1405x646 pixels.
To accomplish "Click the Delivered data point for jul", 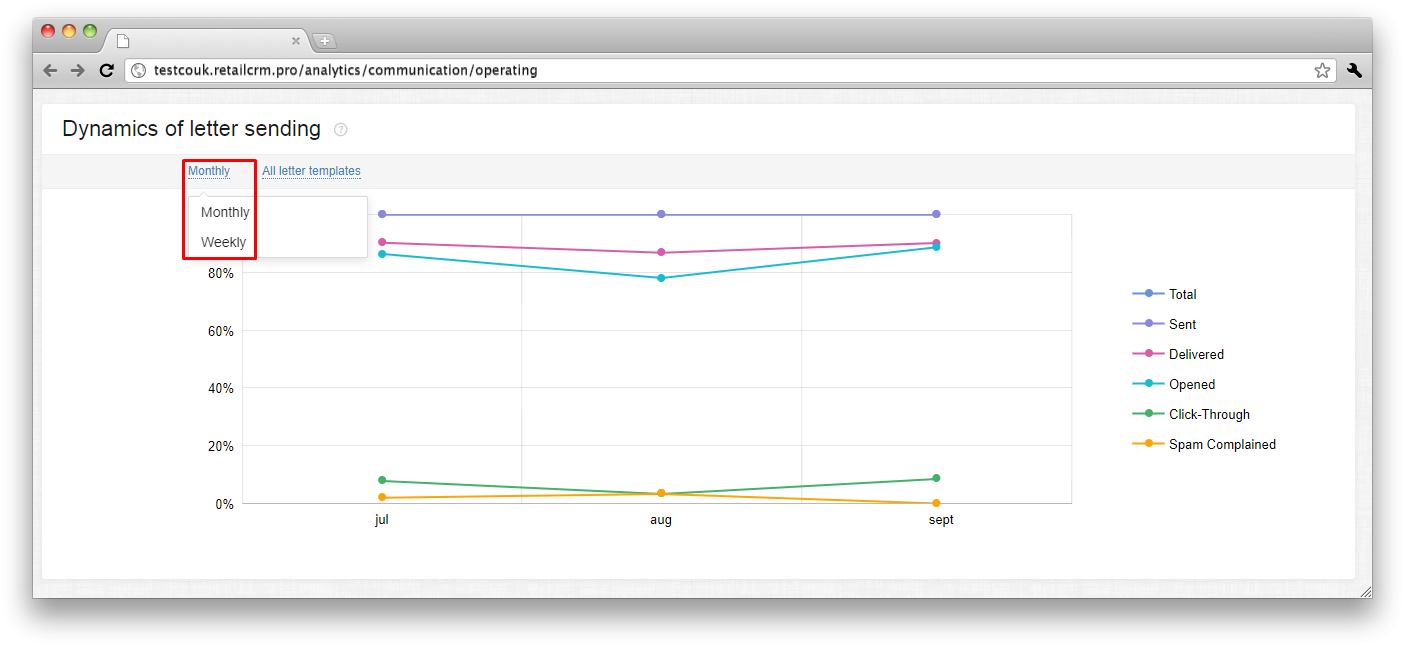I will (382, 242).
